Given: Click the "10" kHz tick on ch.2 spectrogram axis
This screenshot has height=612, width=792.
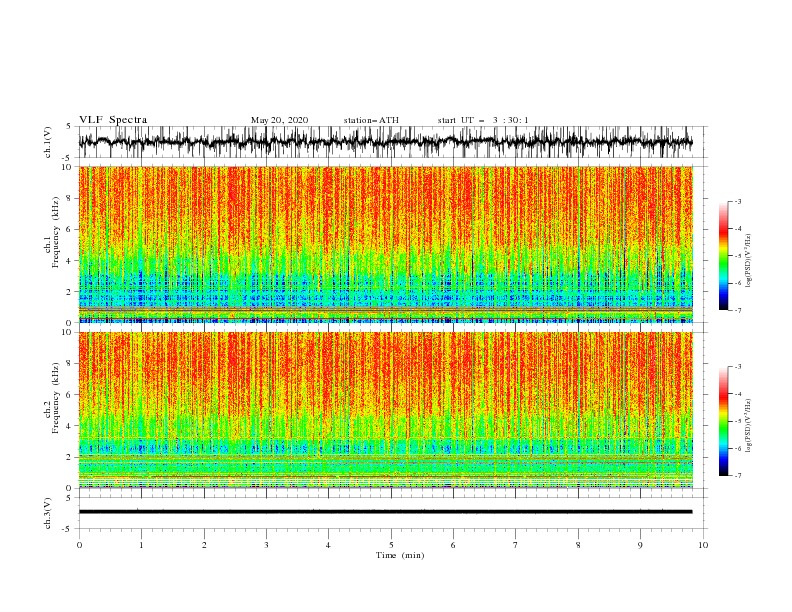Looking at the screenshot, I should pyautogui.click(x=68, y=332).
